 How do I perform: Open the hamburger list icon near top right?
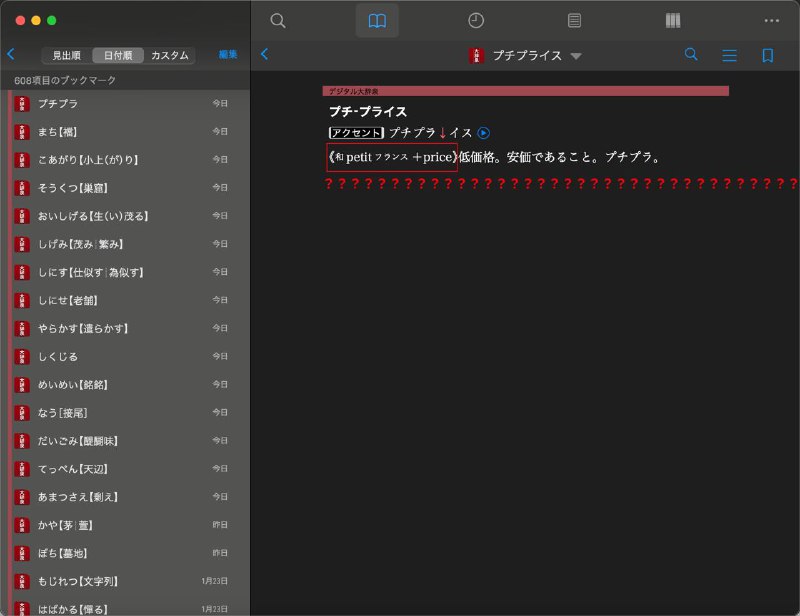pos(730,56)
